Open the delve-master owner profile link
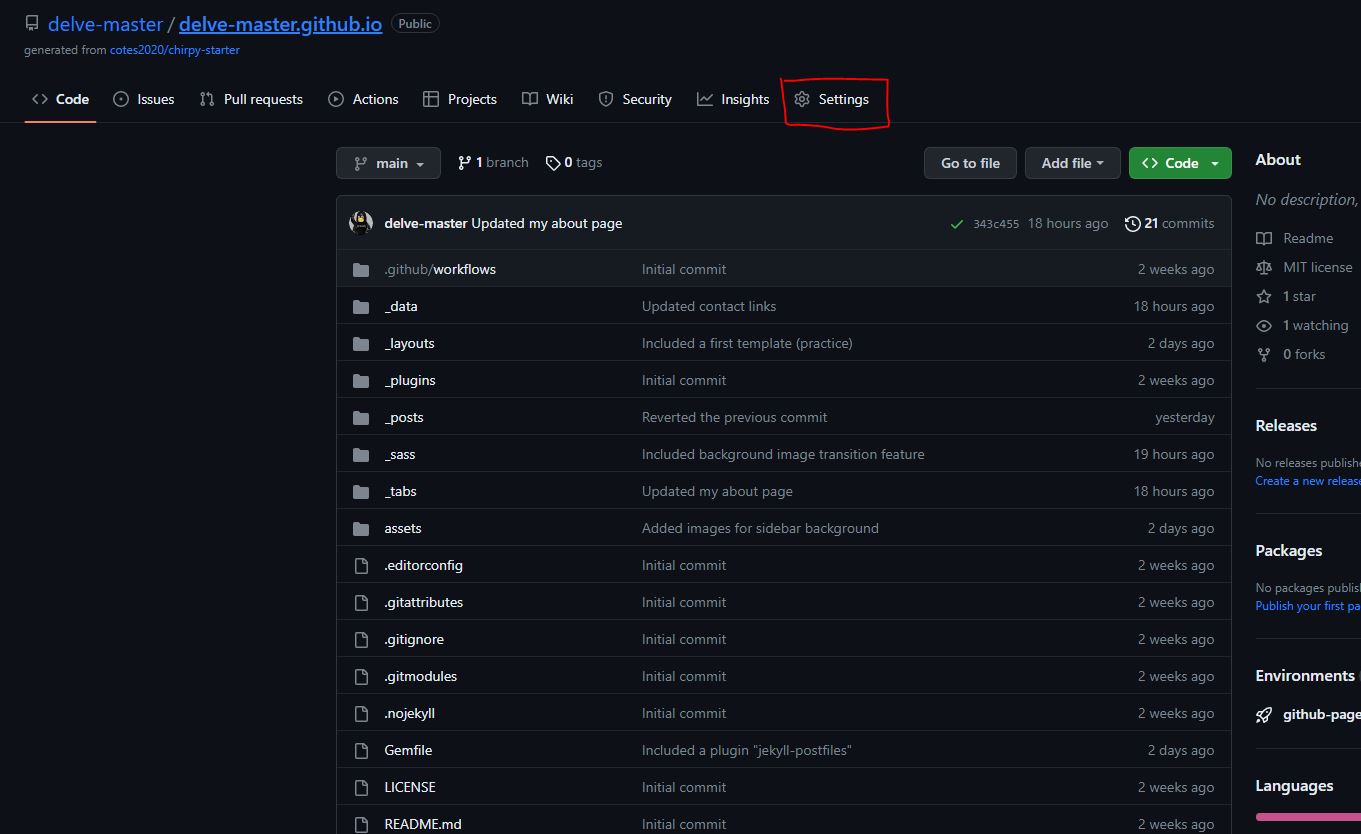The image size is (1361, 834). point(105,24)
